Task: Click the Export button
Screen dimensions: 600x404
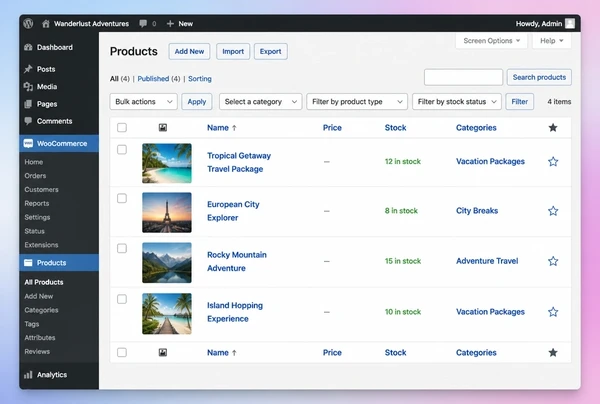Action: [x=271, y=51]
